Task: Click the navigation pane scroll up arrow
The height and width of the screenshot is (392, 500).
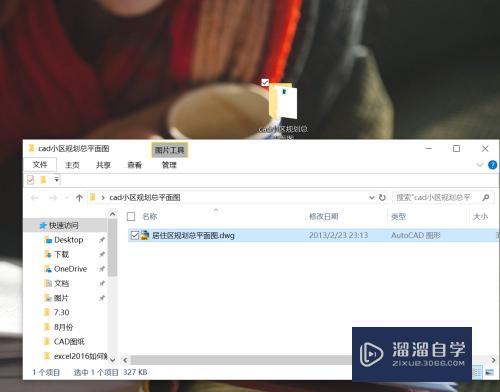Action: tap(113, 214)
